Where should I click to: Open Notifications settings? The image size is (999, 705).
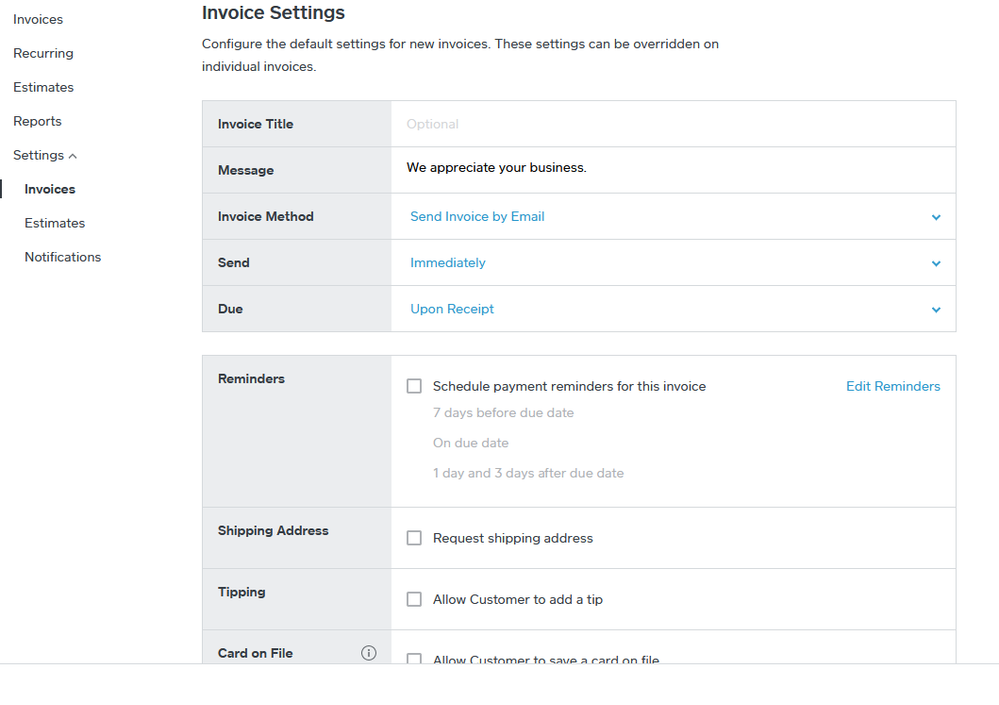tap(63, 257)
